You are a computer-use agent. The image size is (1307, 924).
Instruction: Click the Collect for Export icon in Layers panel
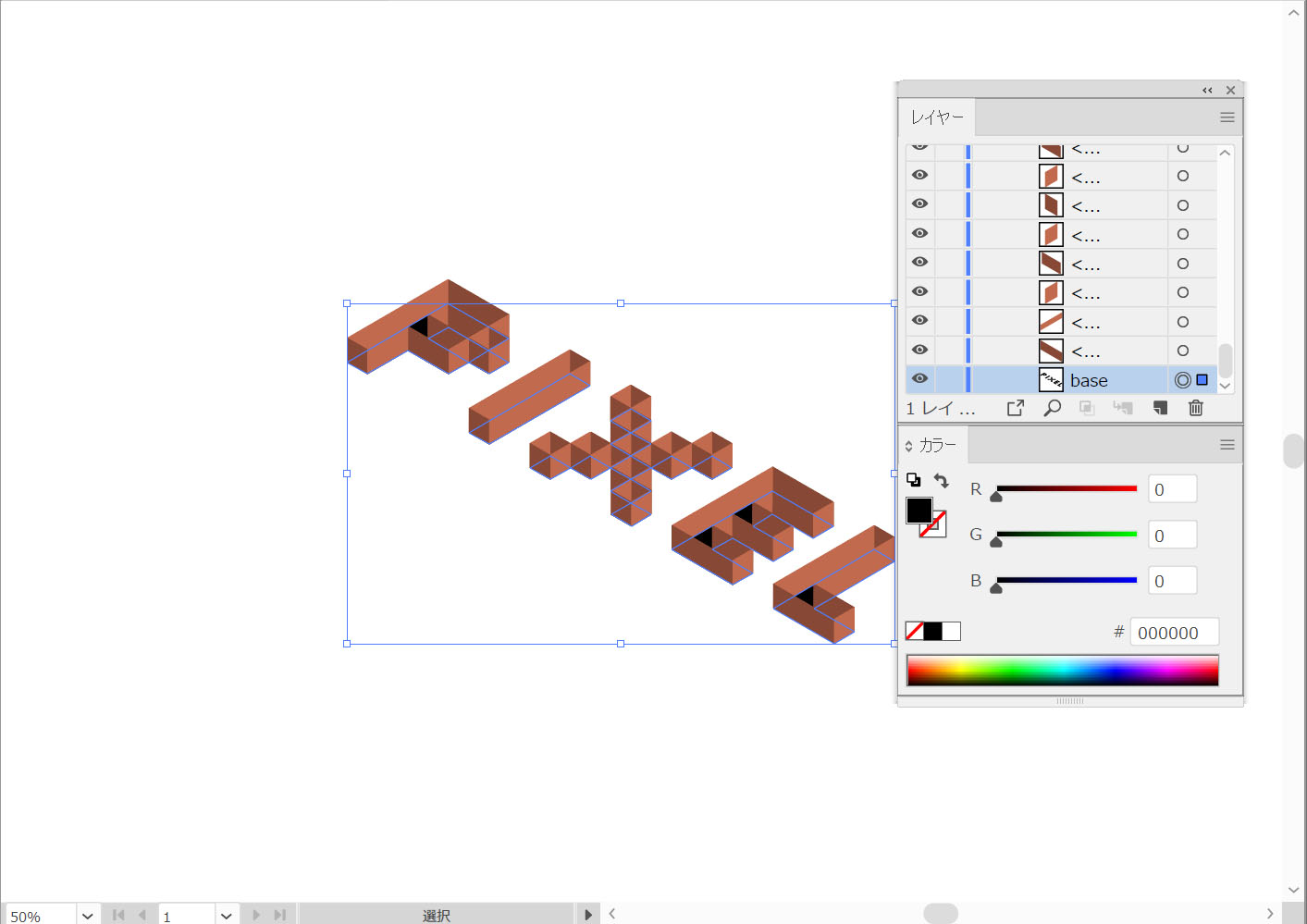1015,408
